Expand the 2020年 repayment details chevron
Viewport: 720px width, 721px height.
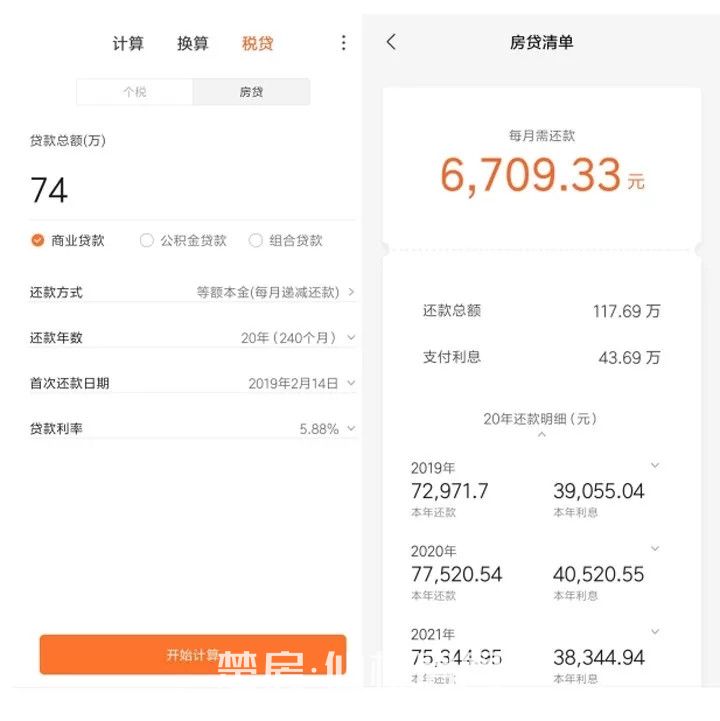click(655, 549)
